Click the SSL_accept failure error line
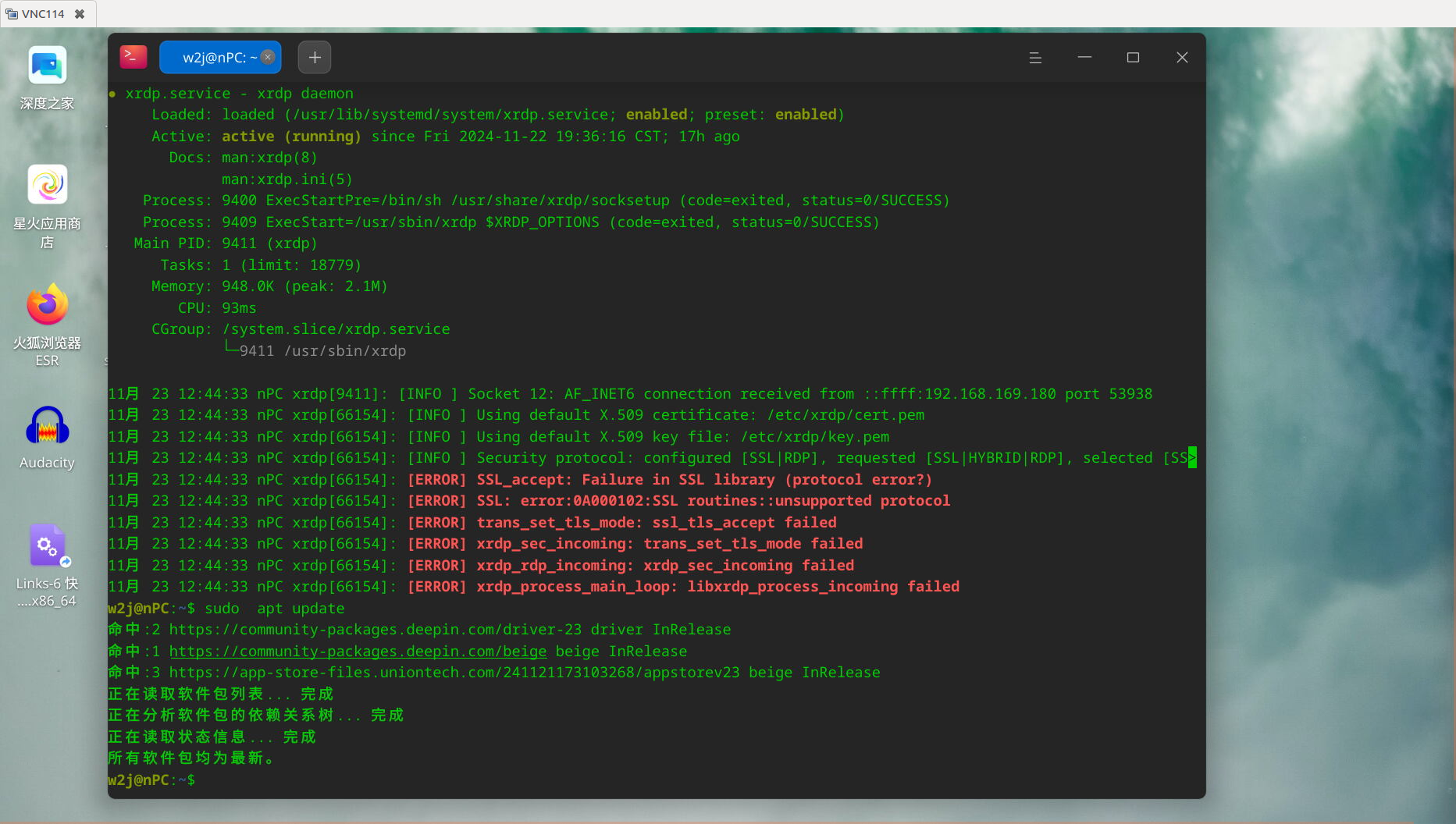The image size is (1456, 824). point(520,479)
